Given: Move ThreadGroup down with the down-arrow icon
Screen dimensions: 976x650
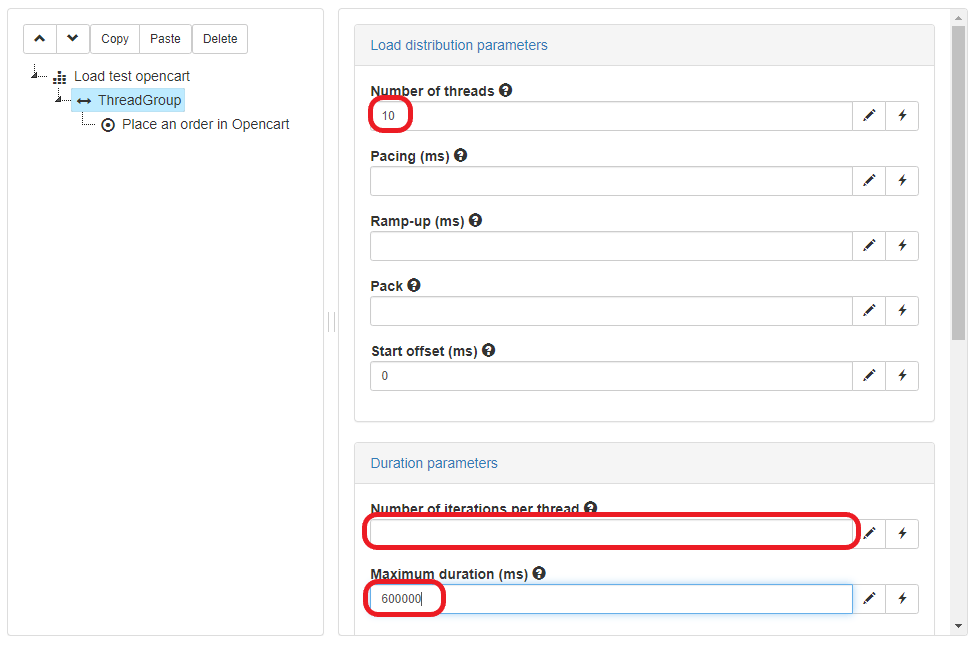Looking at the screenshot, I should [x=72, y=38].
